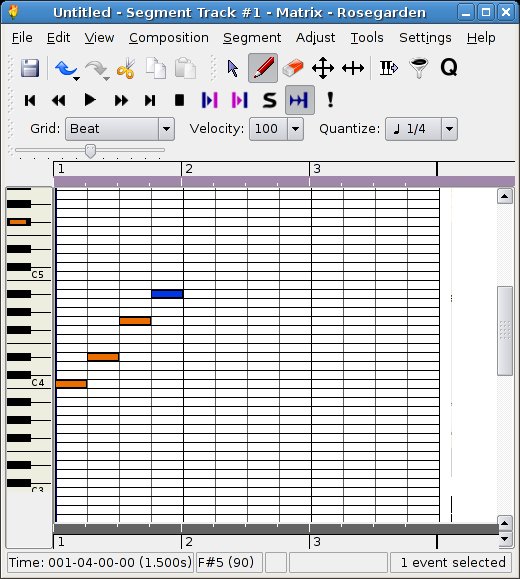Viewport: 520px width, 579px height.
Task: Activate the four-arrow Move tool
Action: 323,68
